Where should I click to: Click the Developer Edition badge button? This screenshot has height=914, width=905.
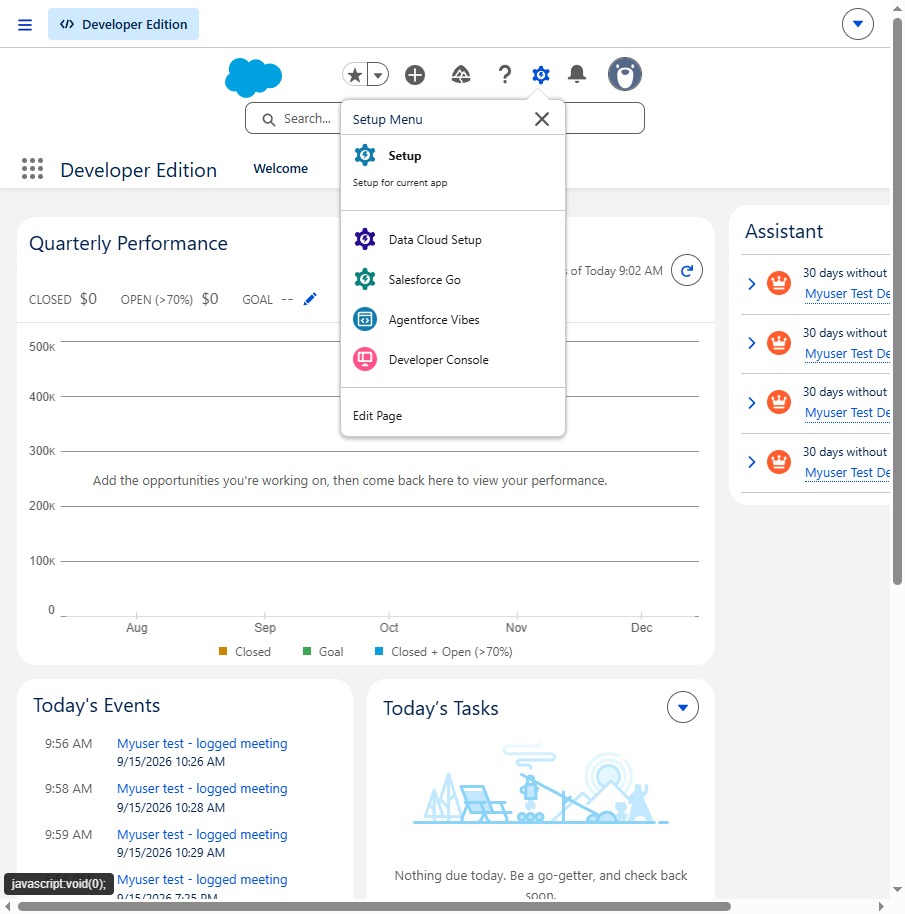point(124,24)
